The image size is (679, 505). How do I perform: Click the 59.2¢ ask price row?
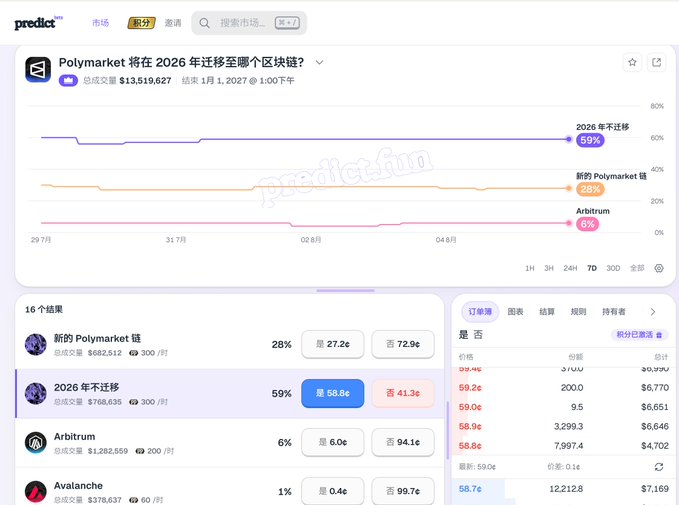(563, 388)
